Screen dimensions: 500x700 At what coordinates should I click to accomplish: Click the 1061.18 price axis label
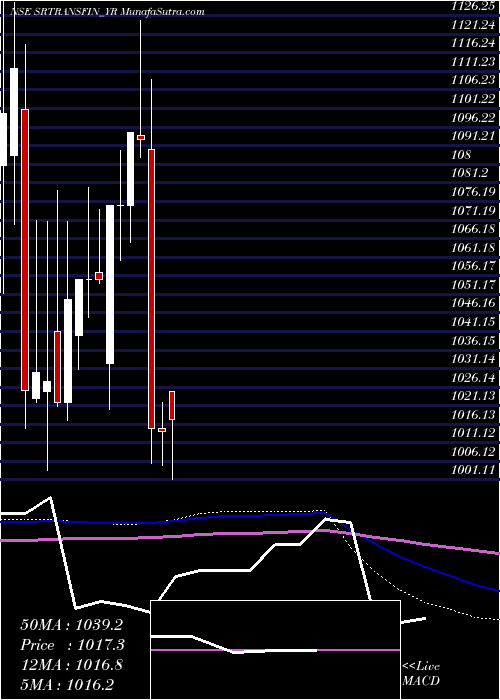coord(474,247)
